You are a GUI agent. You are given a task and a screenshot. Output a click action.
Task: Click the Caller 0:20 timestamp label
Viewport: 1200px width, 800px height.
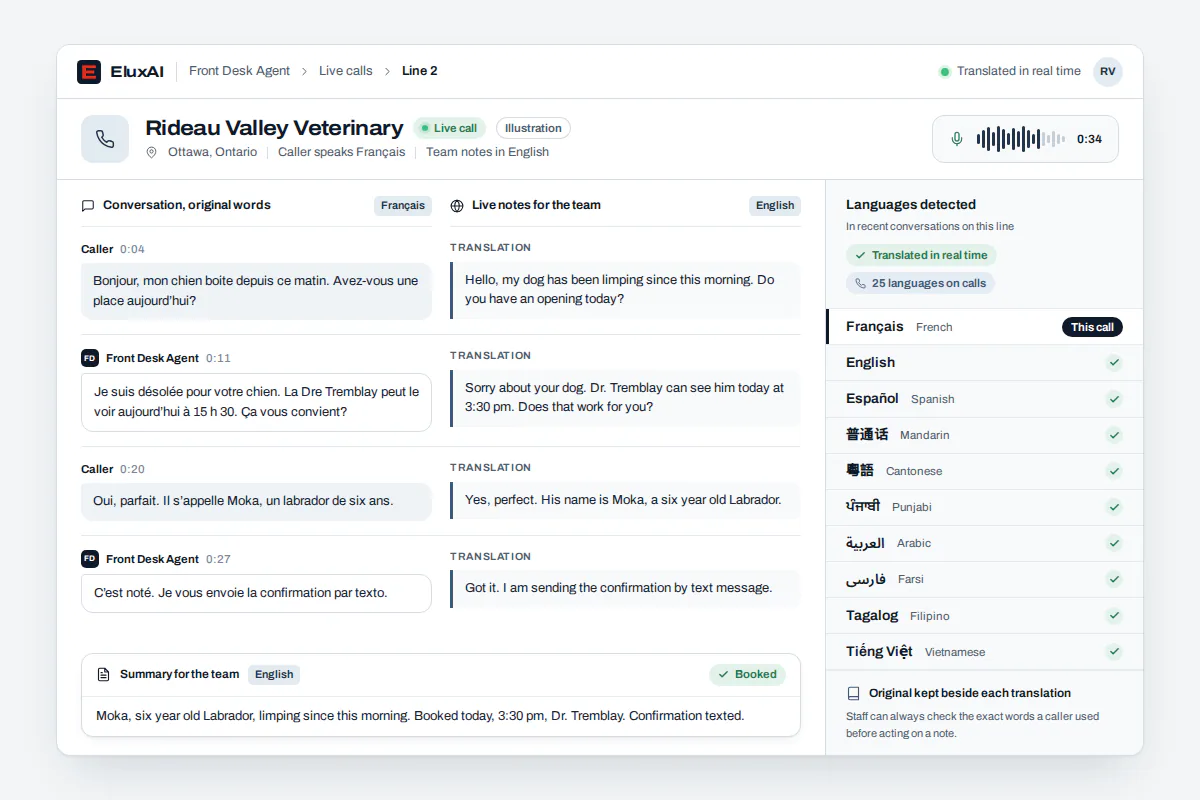(113, 469)
